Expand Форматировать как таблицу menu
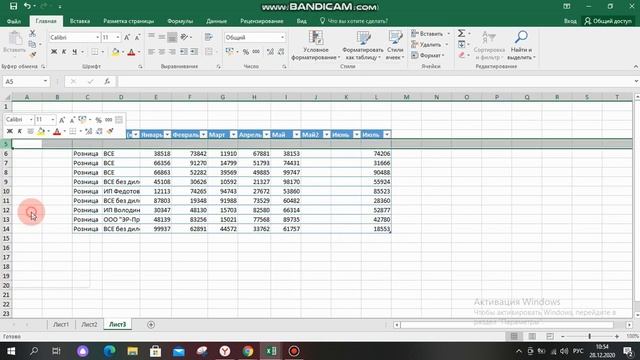 362,46
